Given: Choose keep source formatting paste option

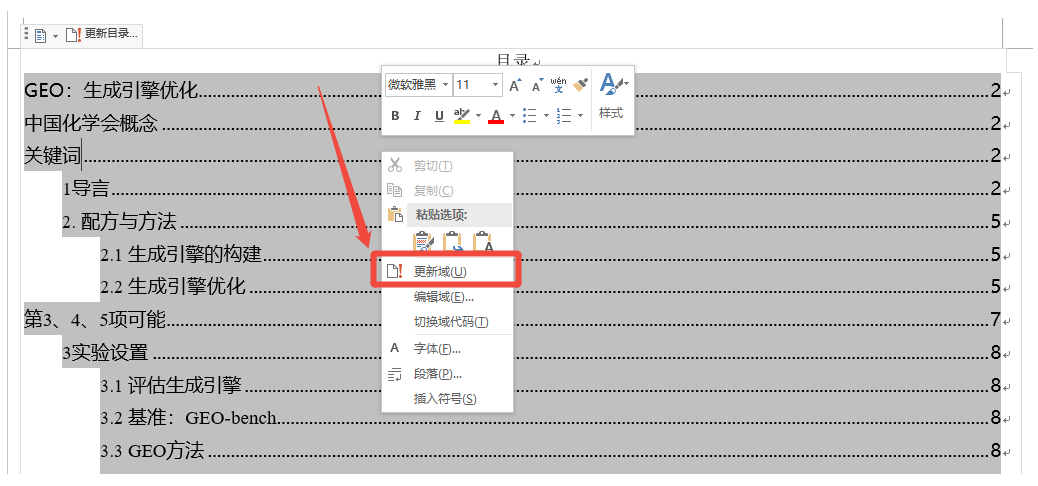Looking at the screenshot, I should pyautogui.click(x=424, y=242).
